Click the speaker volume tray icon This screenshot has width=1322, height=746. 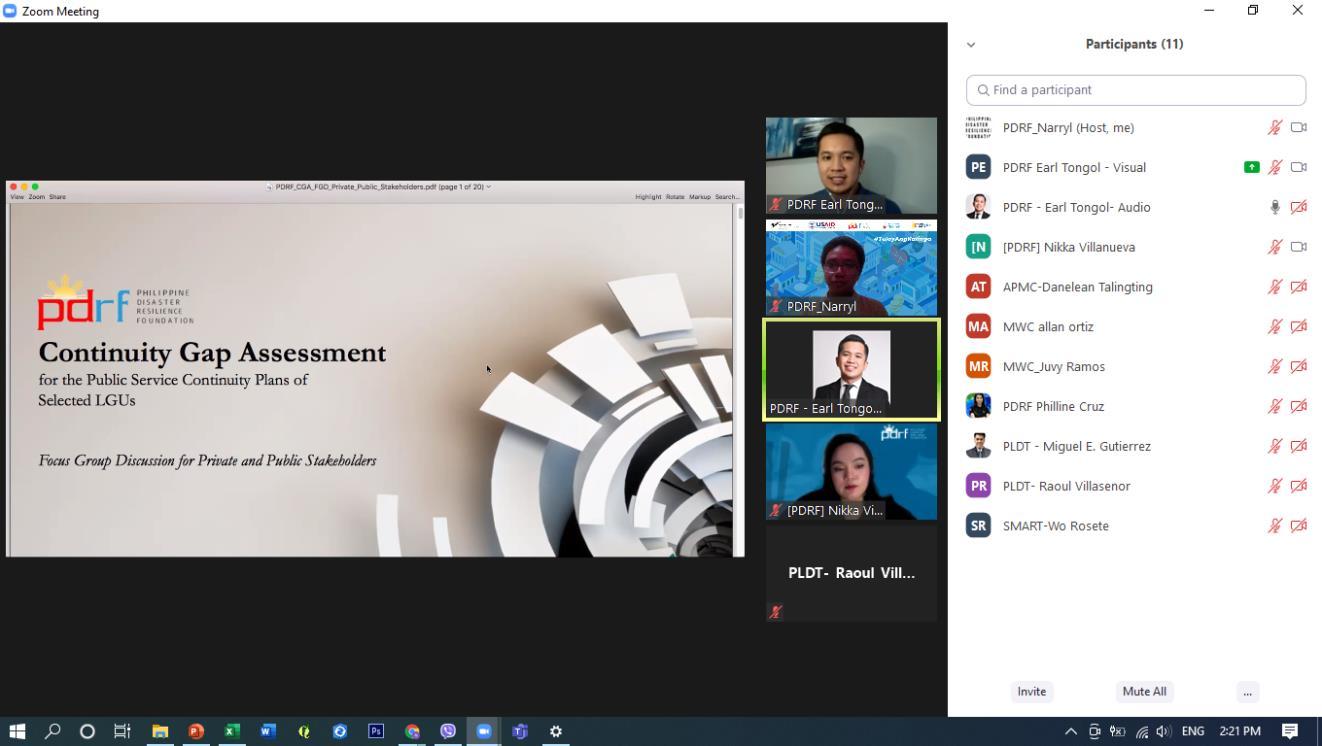[1163, 731]
